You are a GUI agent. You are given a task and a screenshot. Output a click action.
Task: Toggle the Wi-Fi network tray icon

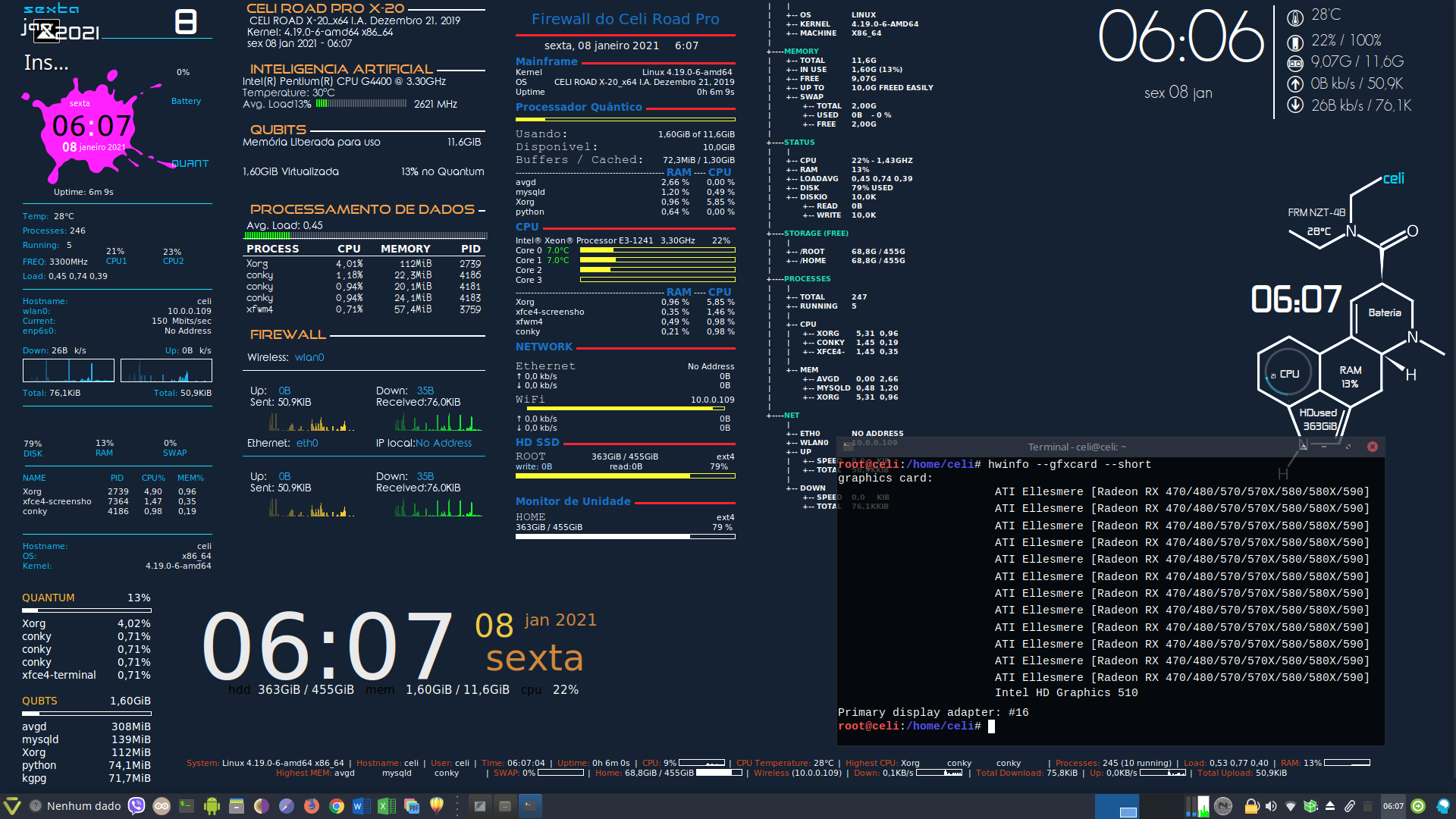(1291, 806)
